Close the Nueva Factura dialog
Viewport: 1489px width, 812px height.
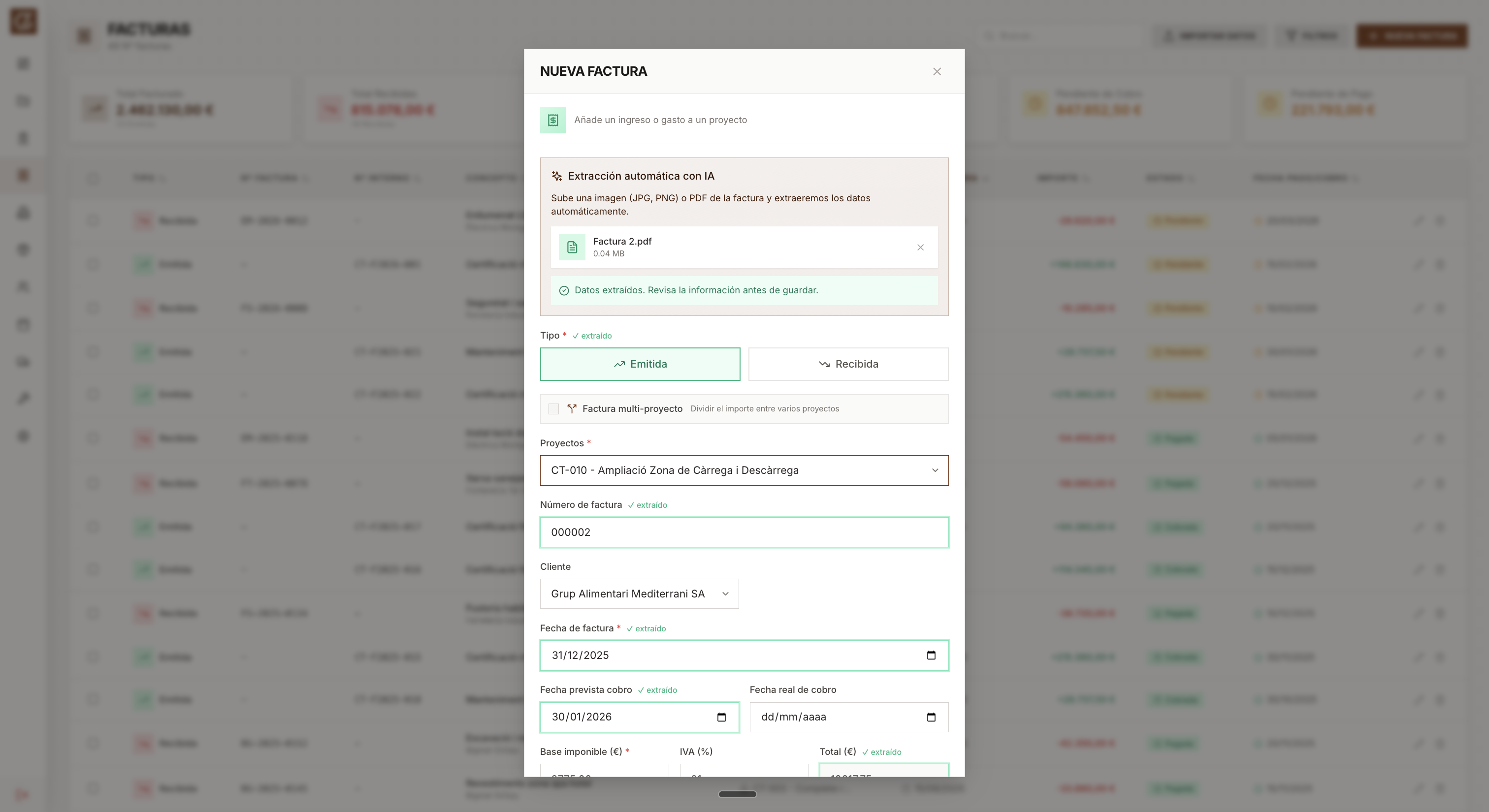[937, 72]
